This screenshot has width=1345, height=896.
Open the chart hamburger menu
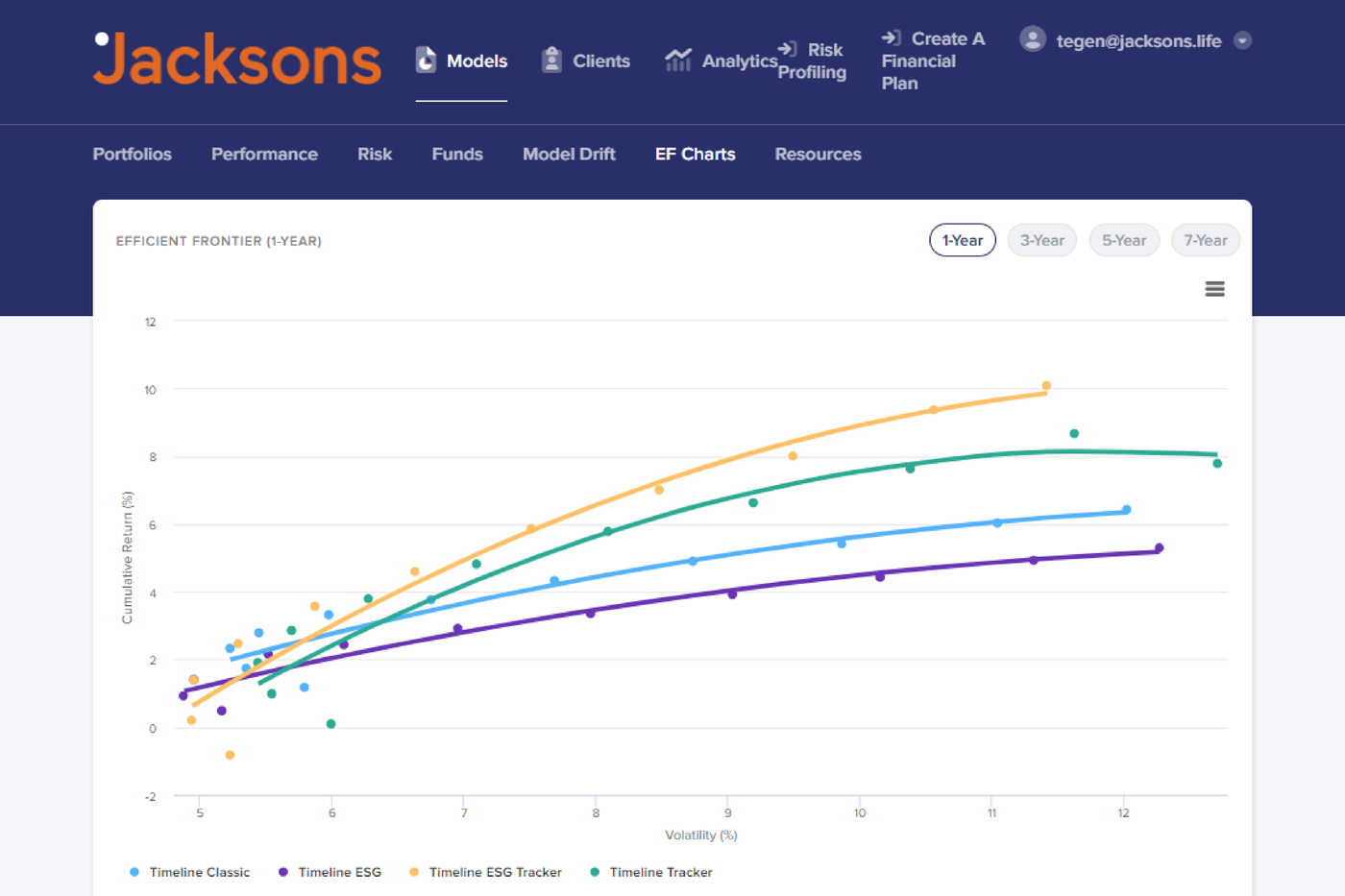(x=1214, y=289)
